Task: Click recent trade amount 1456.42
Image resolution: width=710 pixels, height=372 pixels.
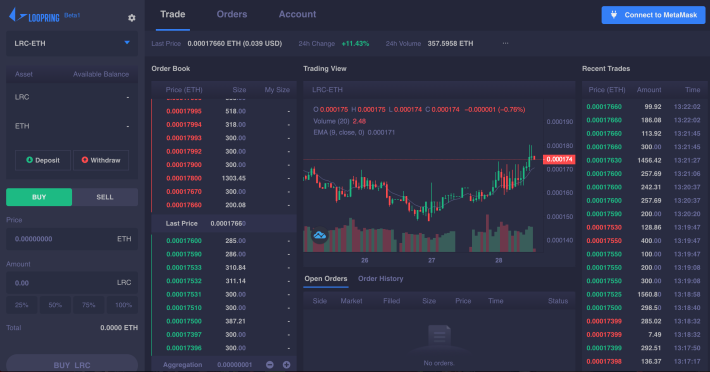Action: click(649, 161)
